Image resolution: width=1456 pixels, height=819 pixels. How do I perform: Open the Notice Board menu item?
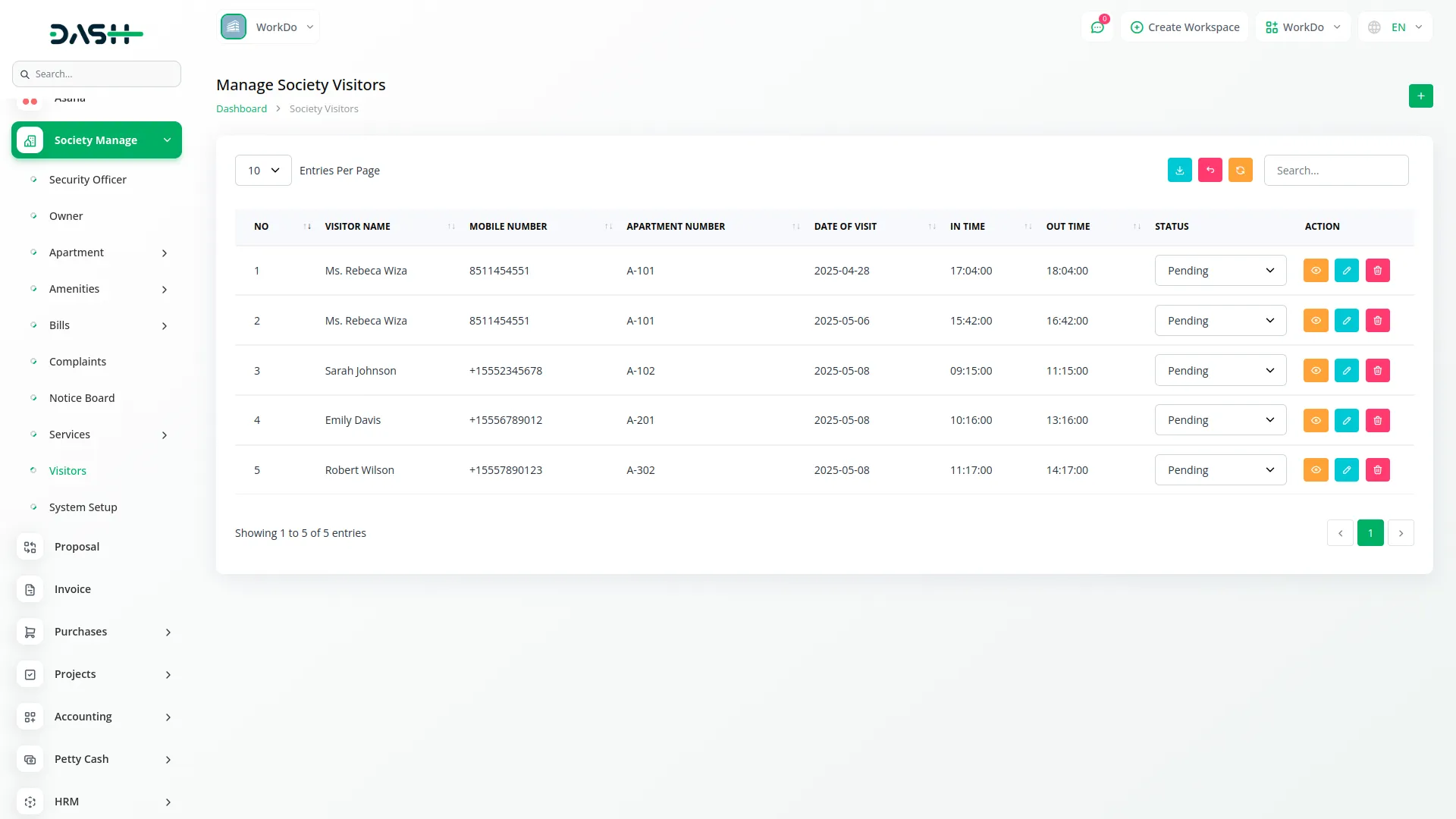[x=82, y=398]
